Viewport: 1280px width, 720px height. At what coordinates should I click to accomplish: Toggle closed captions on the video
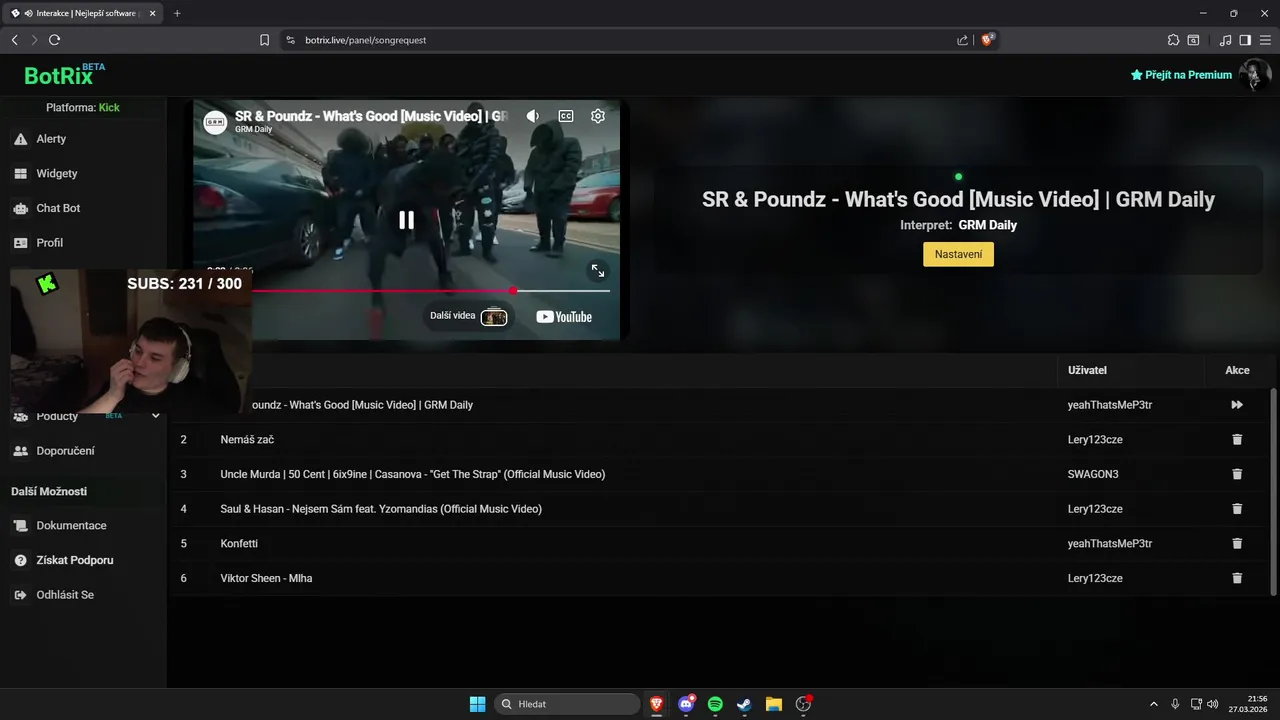(566, 116)
